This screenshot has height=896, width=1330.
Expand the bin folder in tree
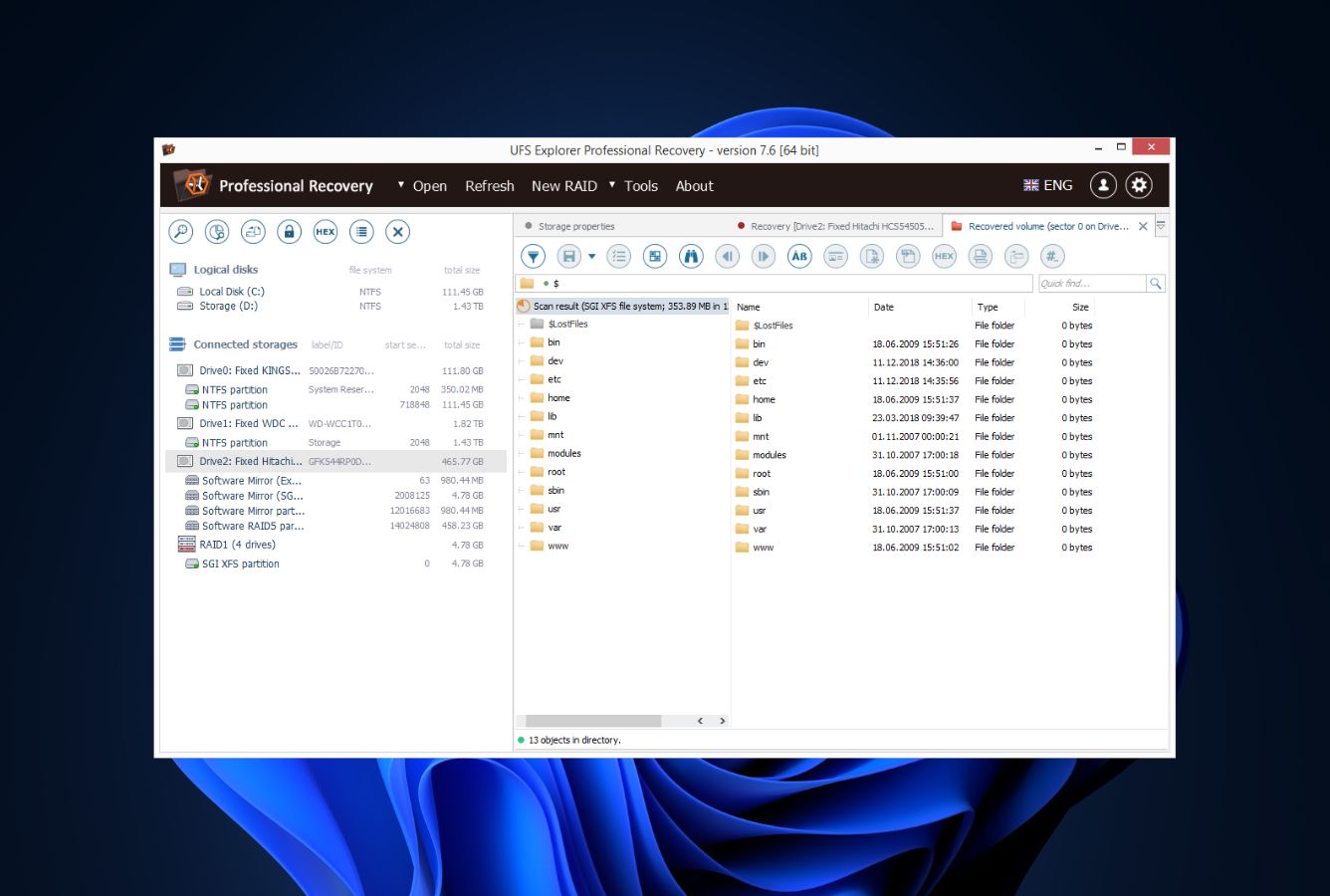click(x=521, y=342)
